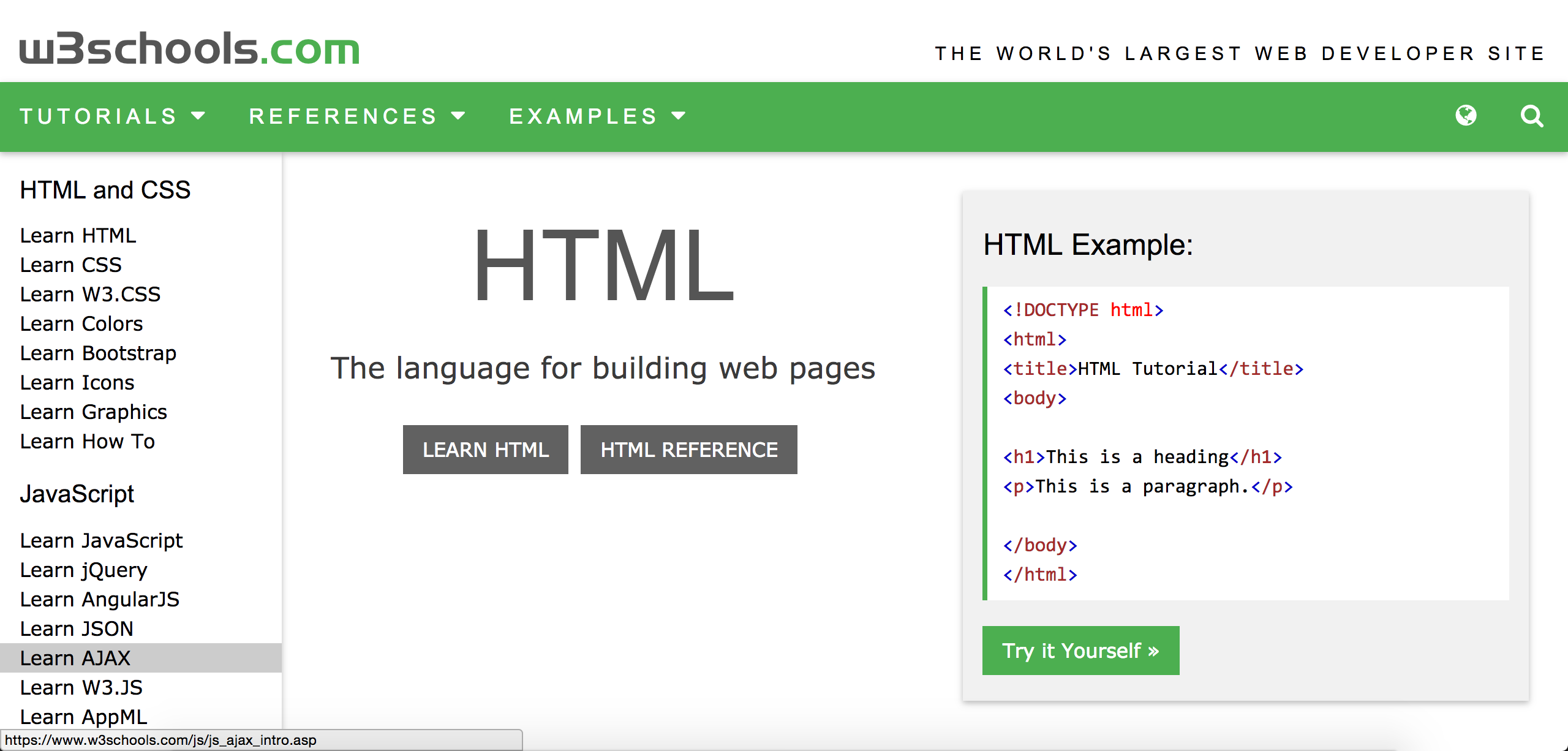Click the highlighted Learn AJAX link
Viewport: 1568px width, 751px height.
(140, 658)
